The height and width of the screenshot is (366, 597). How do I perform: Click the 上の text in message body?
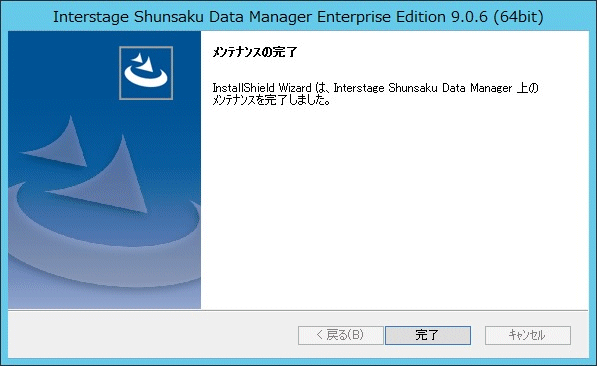tap(528, 88)
